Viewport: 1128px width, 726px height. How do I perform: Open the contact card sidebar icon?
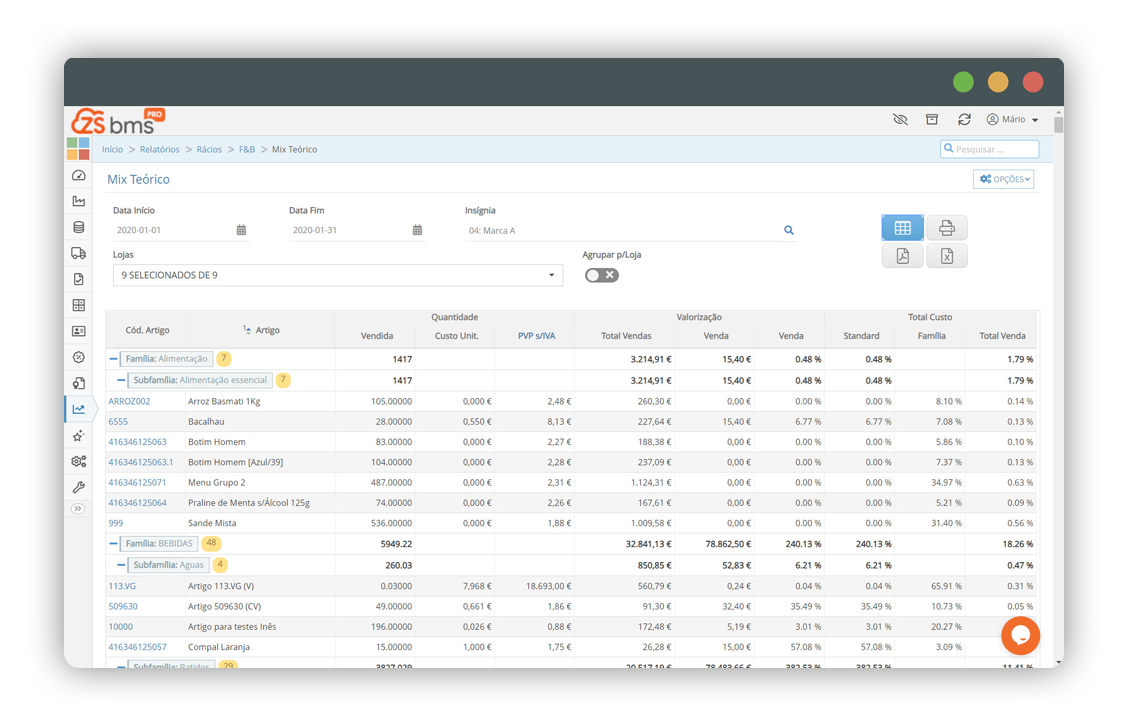click(79, 331)
